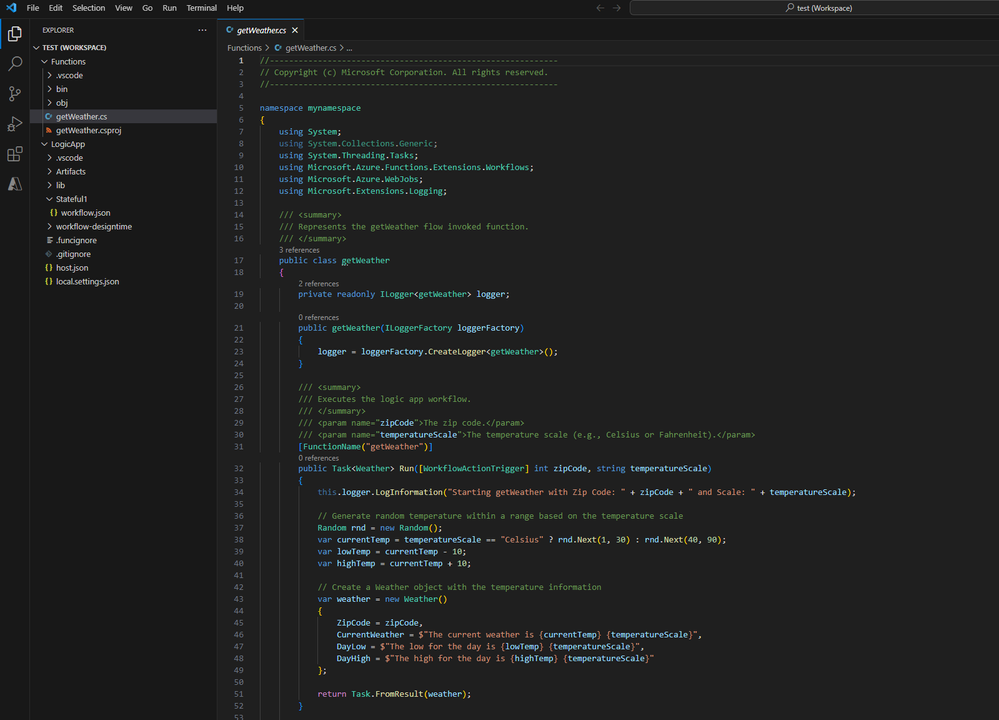Open local.settings.json file

[87, 282]
